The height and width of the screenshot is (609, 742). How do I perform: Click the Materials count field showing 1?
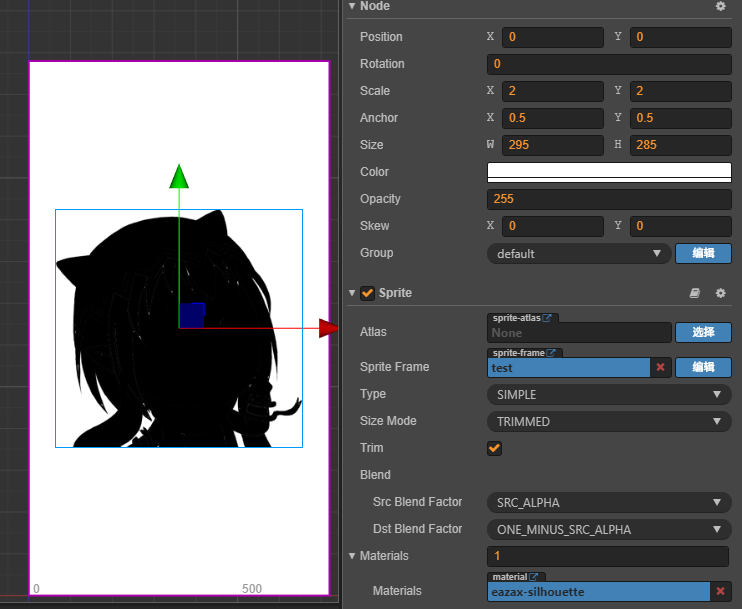(608, 556)
